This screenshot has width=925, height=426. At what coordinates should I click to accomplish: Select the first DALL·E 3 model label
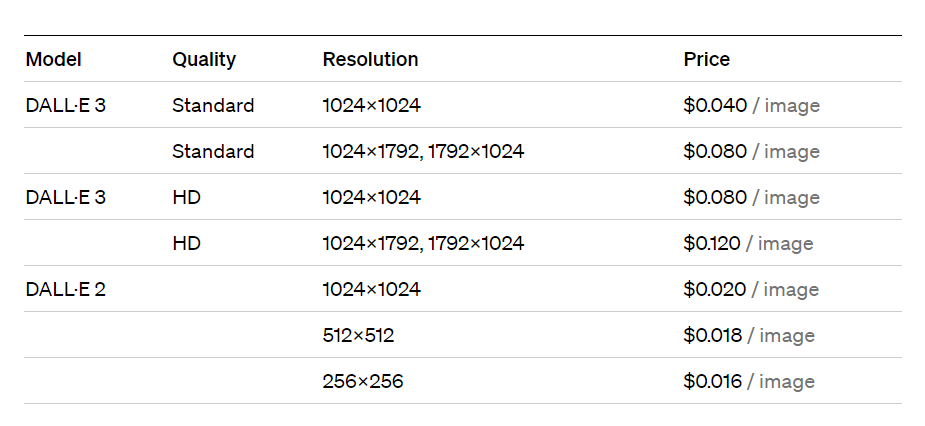[x=65, y=105]
